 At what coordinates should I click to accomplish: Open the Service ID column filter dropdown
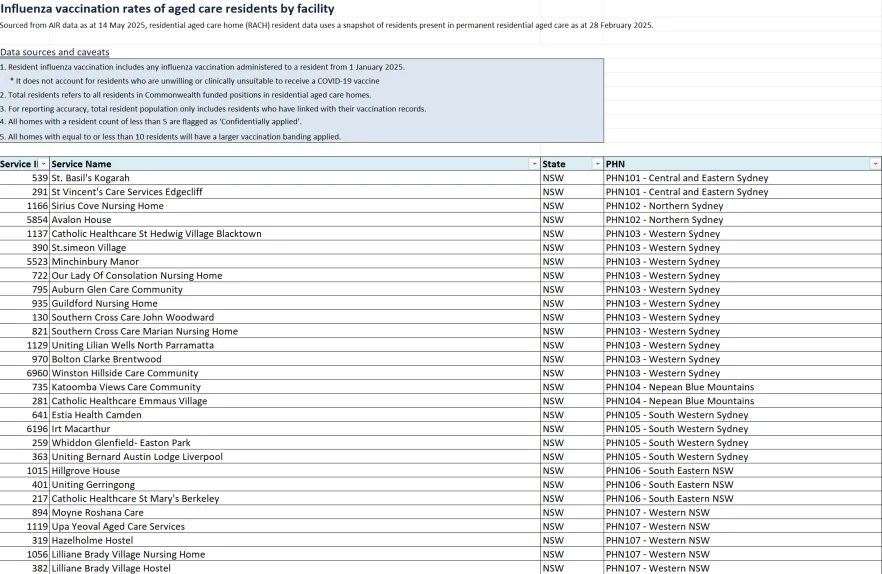pyautogui.click(x=43, y=164)
